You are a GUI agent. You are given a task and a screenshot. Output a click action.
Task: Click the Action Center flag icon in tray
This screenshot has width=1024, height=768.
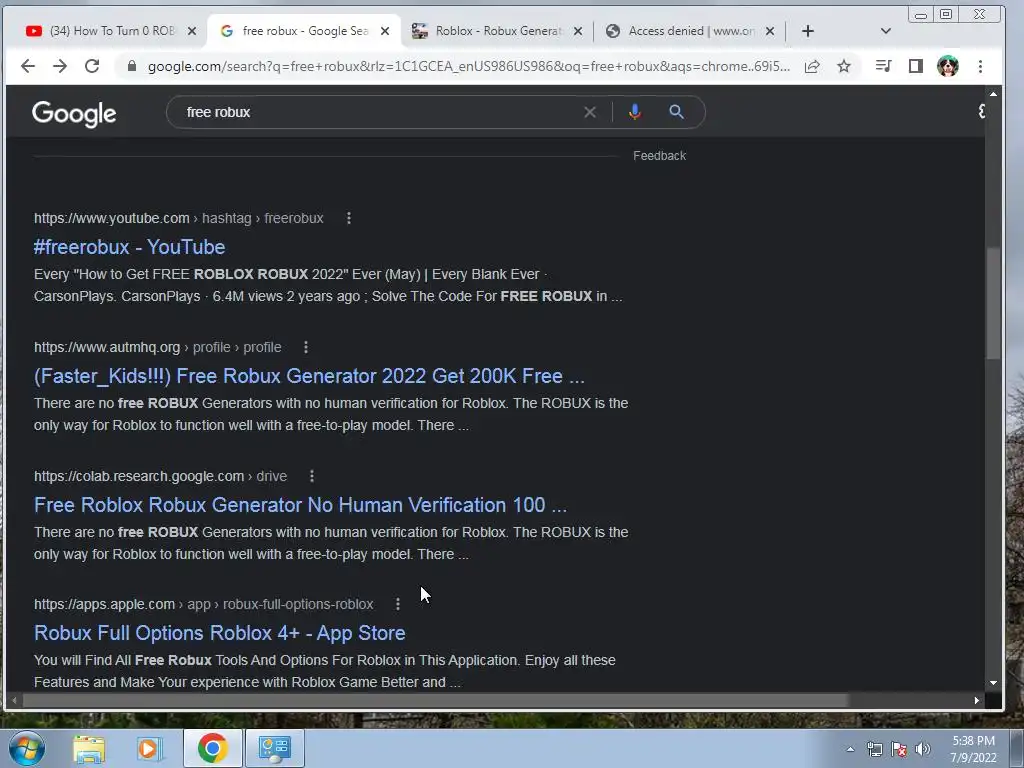pyautogui.click(x=899, y=749)
